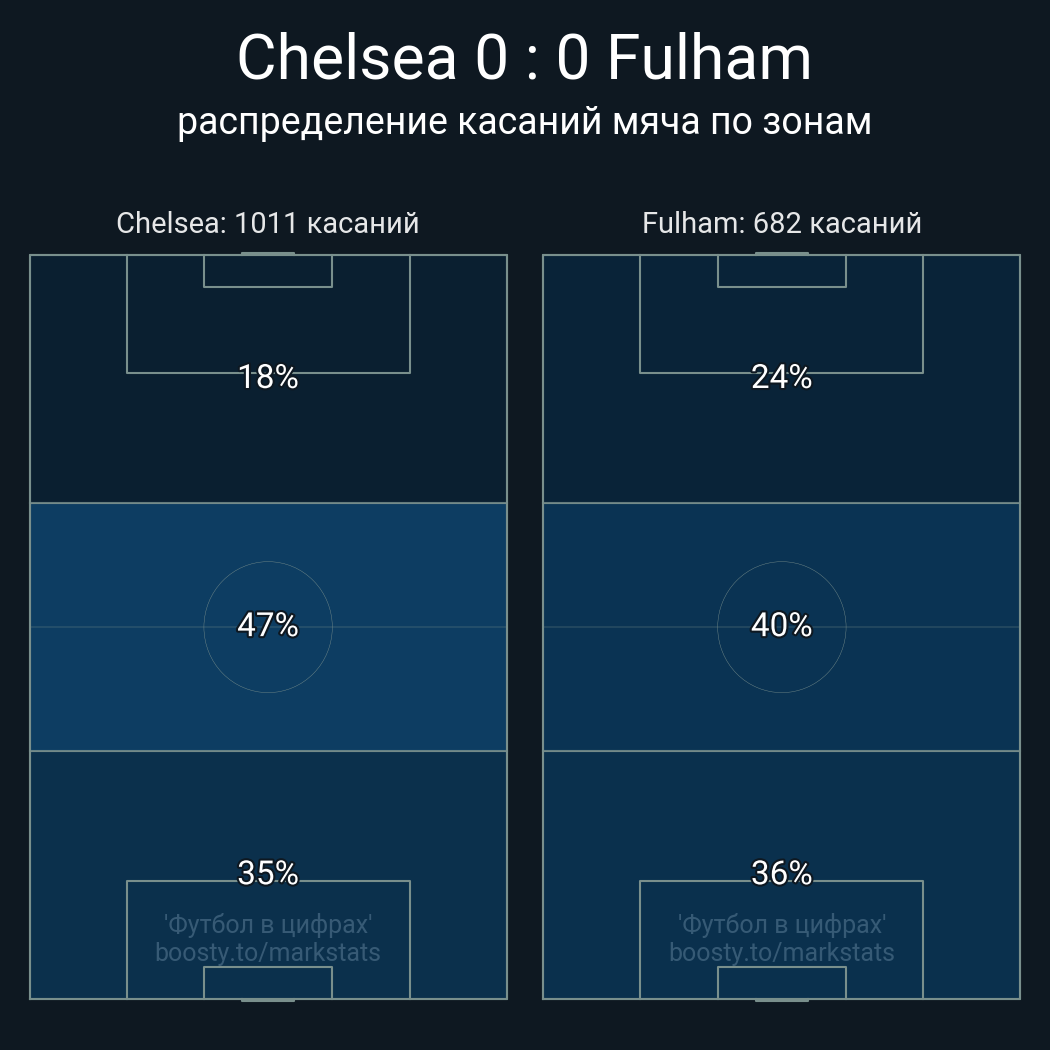
Task: Click Chelsea's 47% midfield label
Action: 268,625
